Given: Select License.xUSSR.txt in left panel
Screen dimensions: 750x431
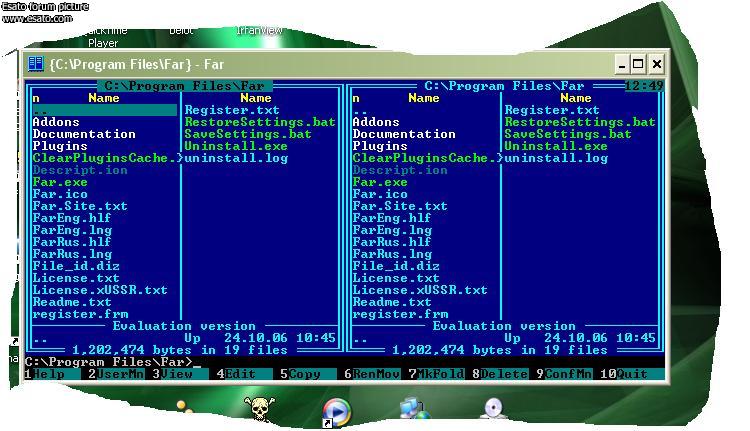Looking at the screenshot, I should click(100, 290).
